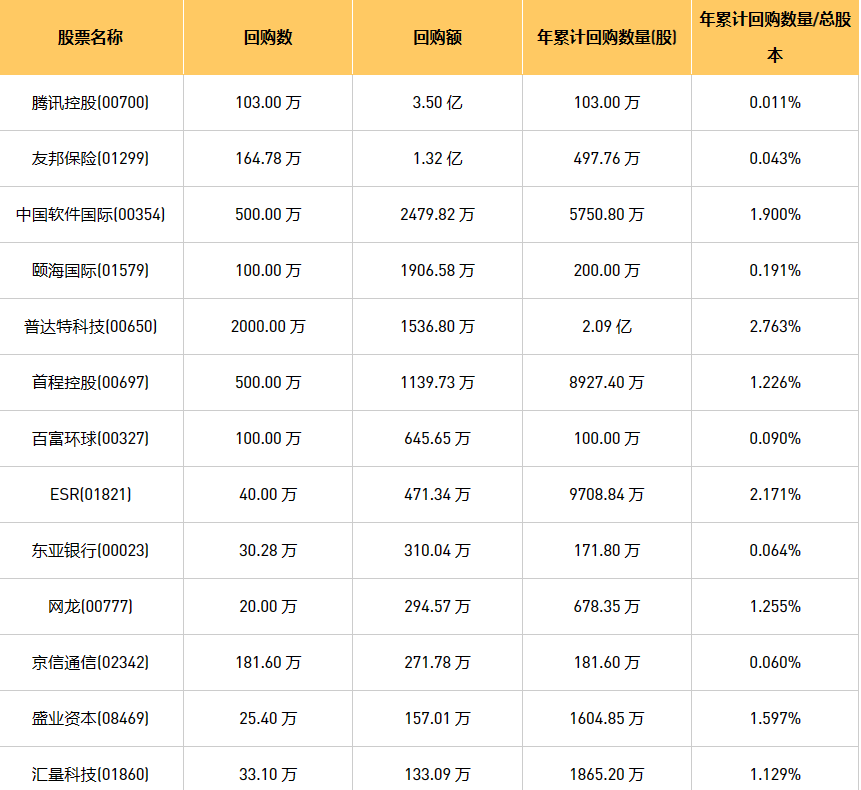Click the 年累计回购数量(股) column header
The height and width of the screenshot is (790, 861).
pos(606,38)
